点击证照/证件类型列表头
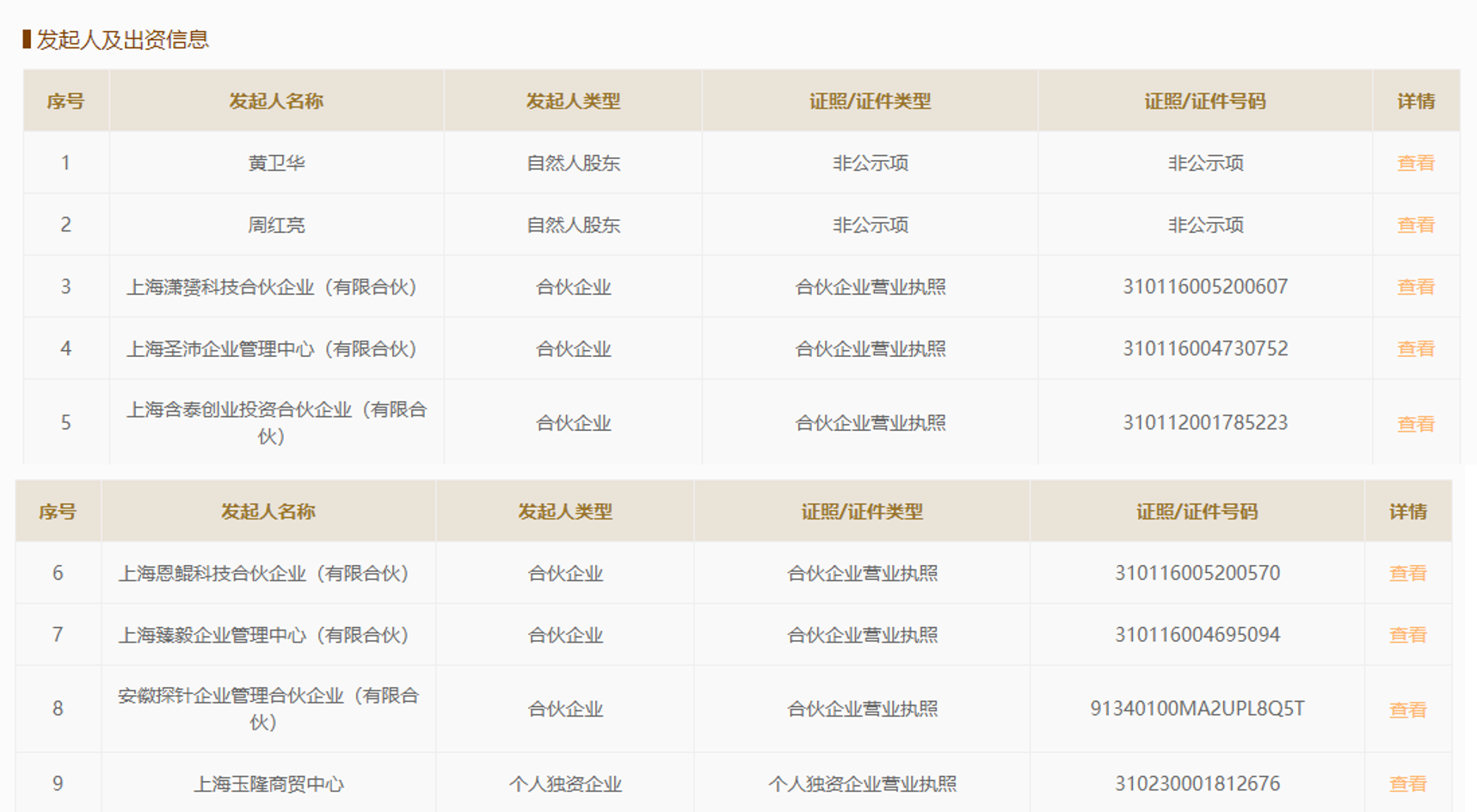This screenshot has width=1477, height=812. point(871,101)
